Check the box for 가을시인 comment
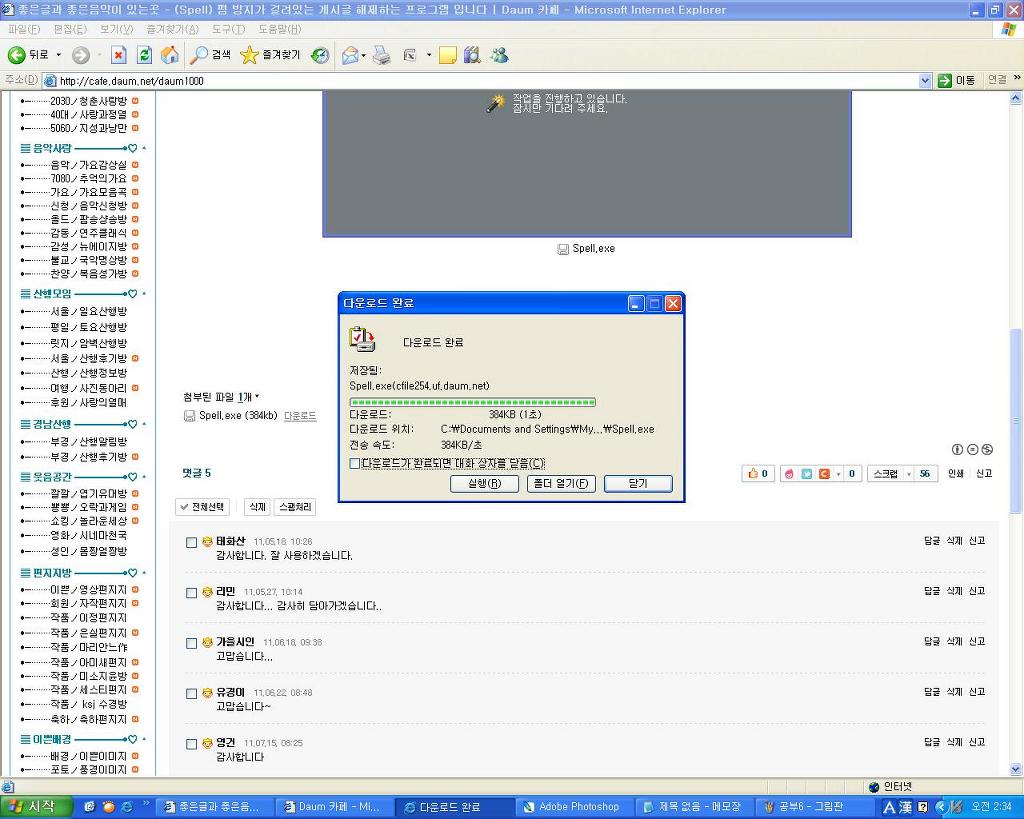 coord(191,643)
